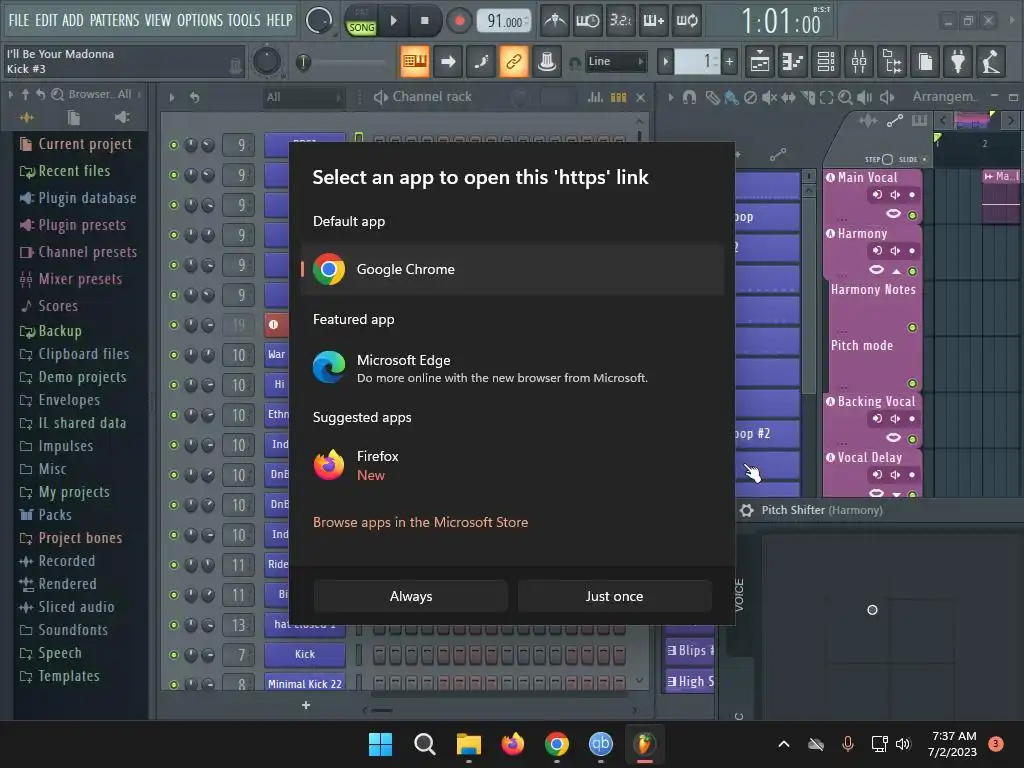Open the Browser tree view icon
This screenshot has width=1024, height=768.
tap(892, 62)
